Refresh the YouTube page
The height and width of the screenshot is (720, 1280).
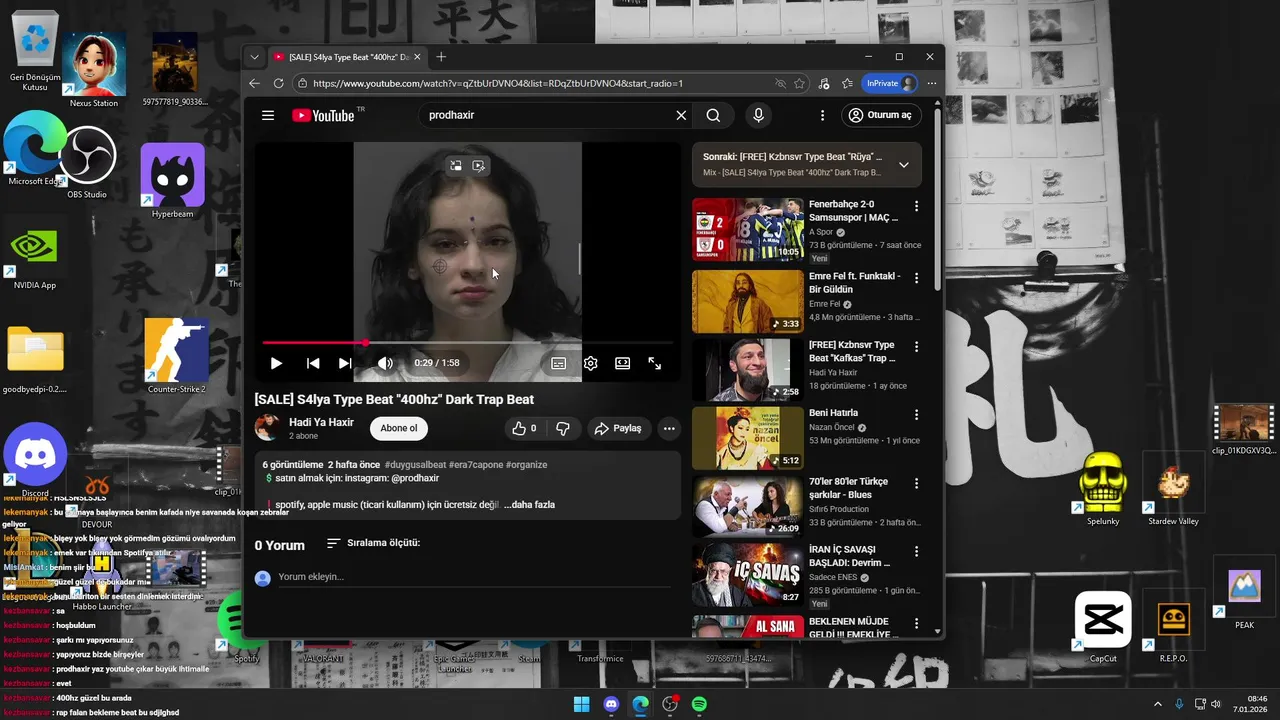point(278,84)
